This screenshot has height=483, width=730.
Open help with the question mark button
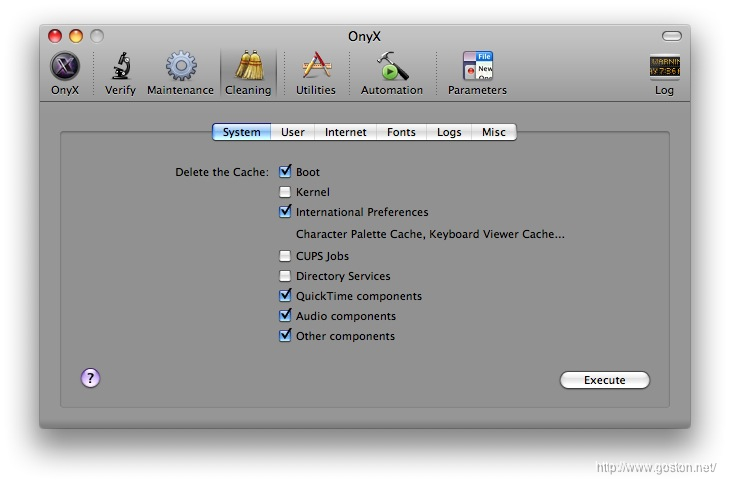click(x=90, y=378)
